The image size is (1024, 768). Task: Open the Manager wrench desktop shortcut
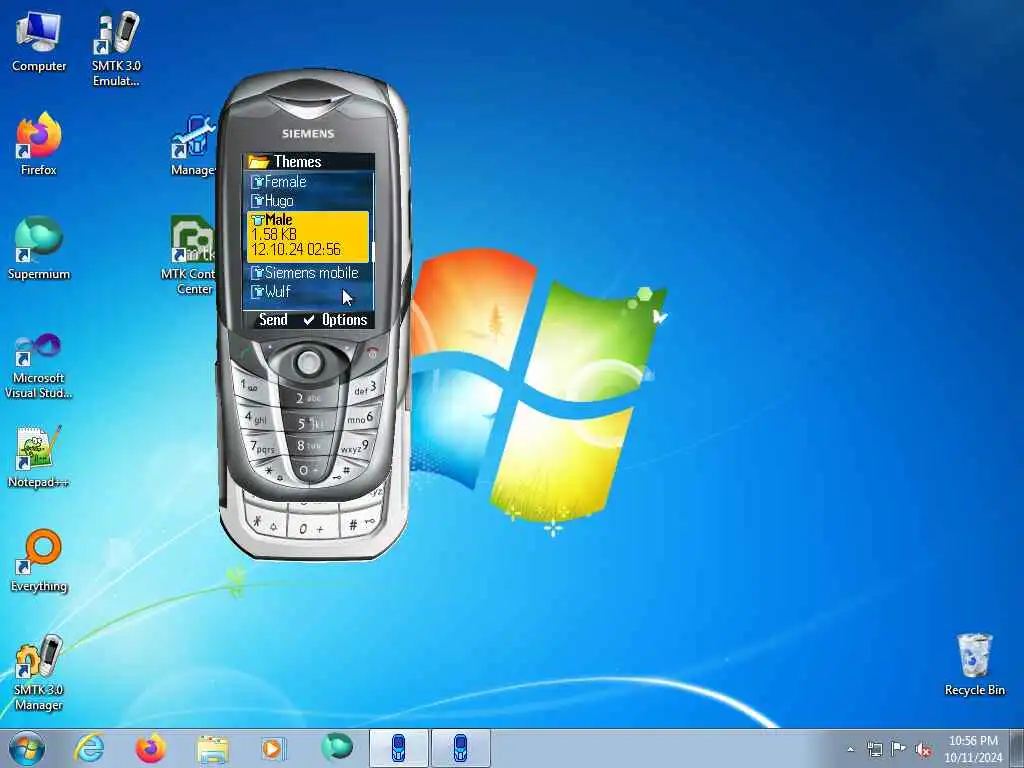(x=192, y=145)
